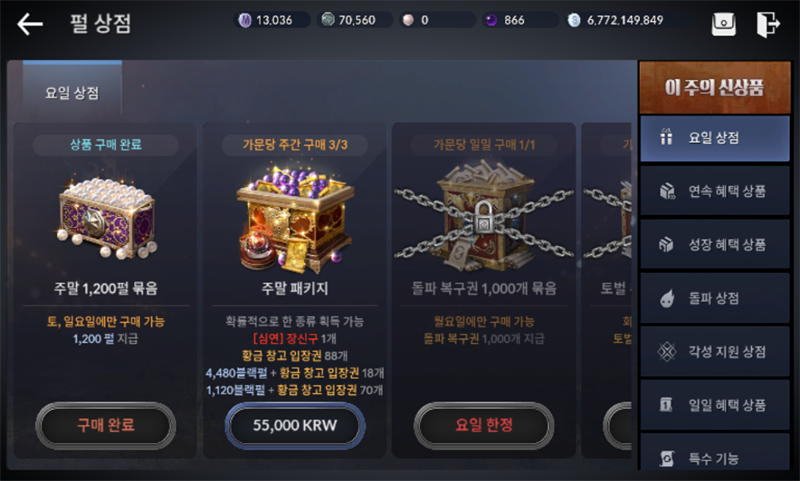Viewport: 800px width, 481px height.
Task: Select 요일 상점 in the side menu
Action: (714, 138)
